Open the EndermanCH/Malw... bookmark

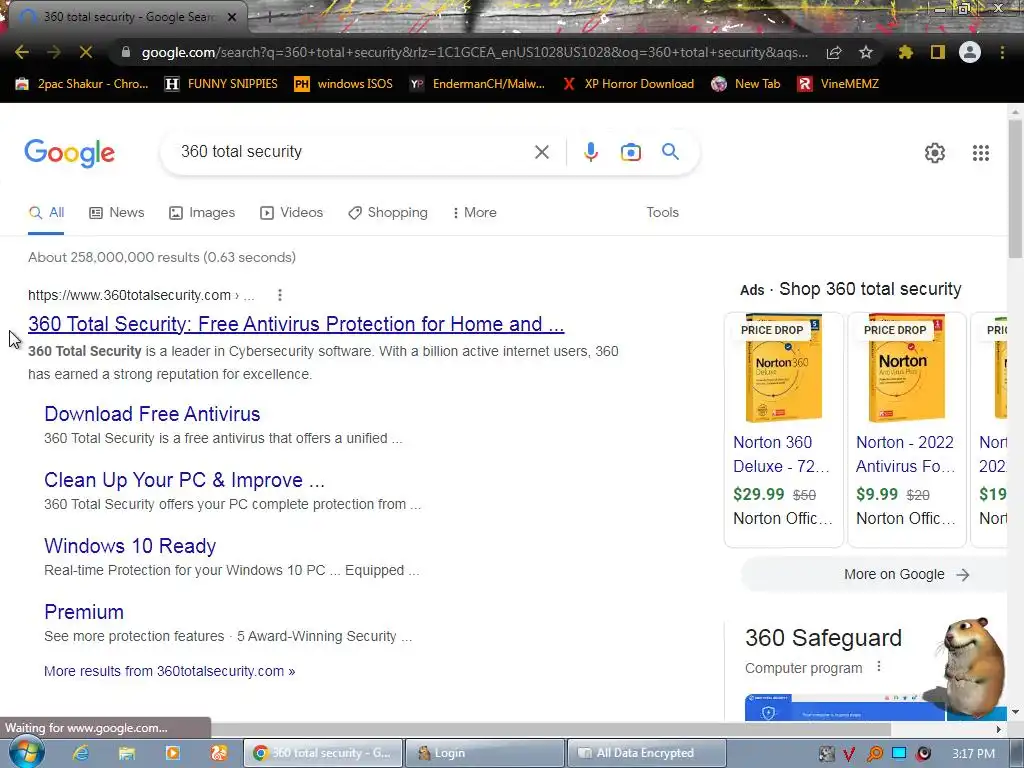(477, 84)
